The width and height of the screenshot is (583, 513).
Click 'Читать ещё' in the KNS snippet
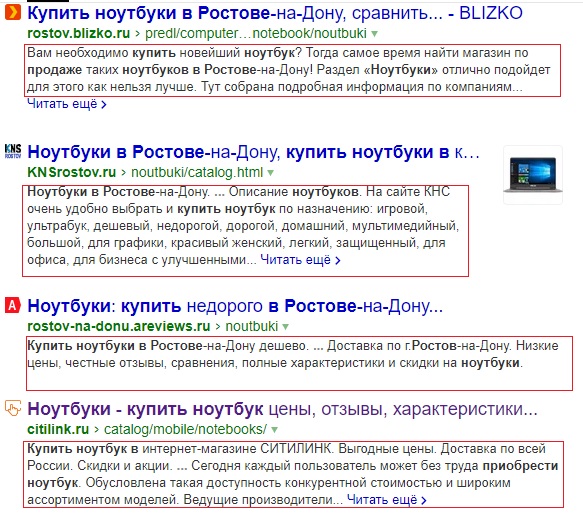point(300,260)
